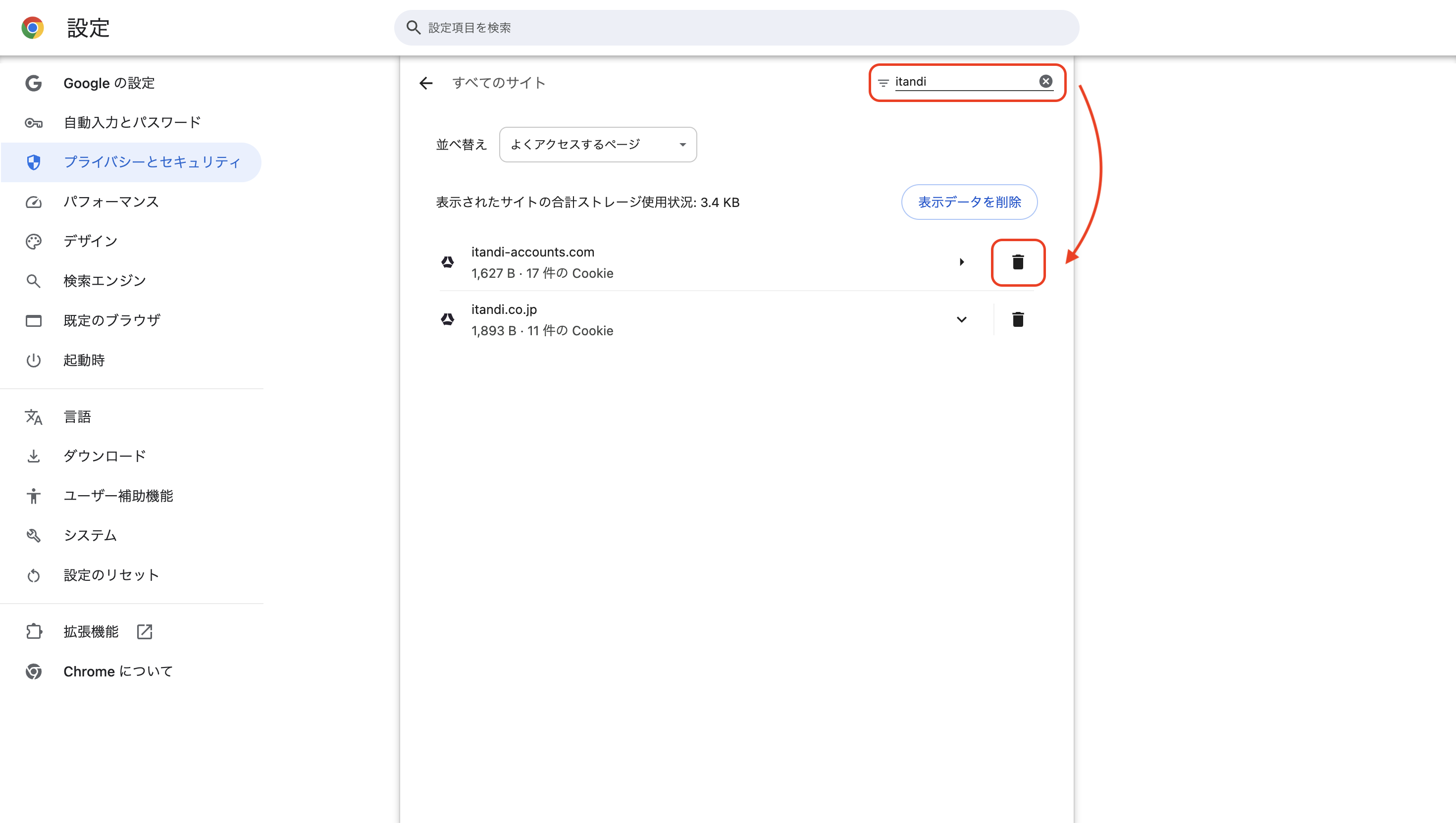Click the Google G sidebar icon
The width and height of the screenshot is (1456, 823).
(x=33, y=83)
